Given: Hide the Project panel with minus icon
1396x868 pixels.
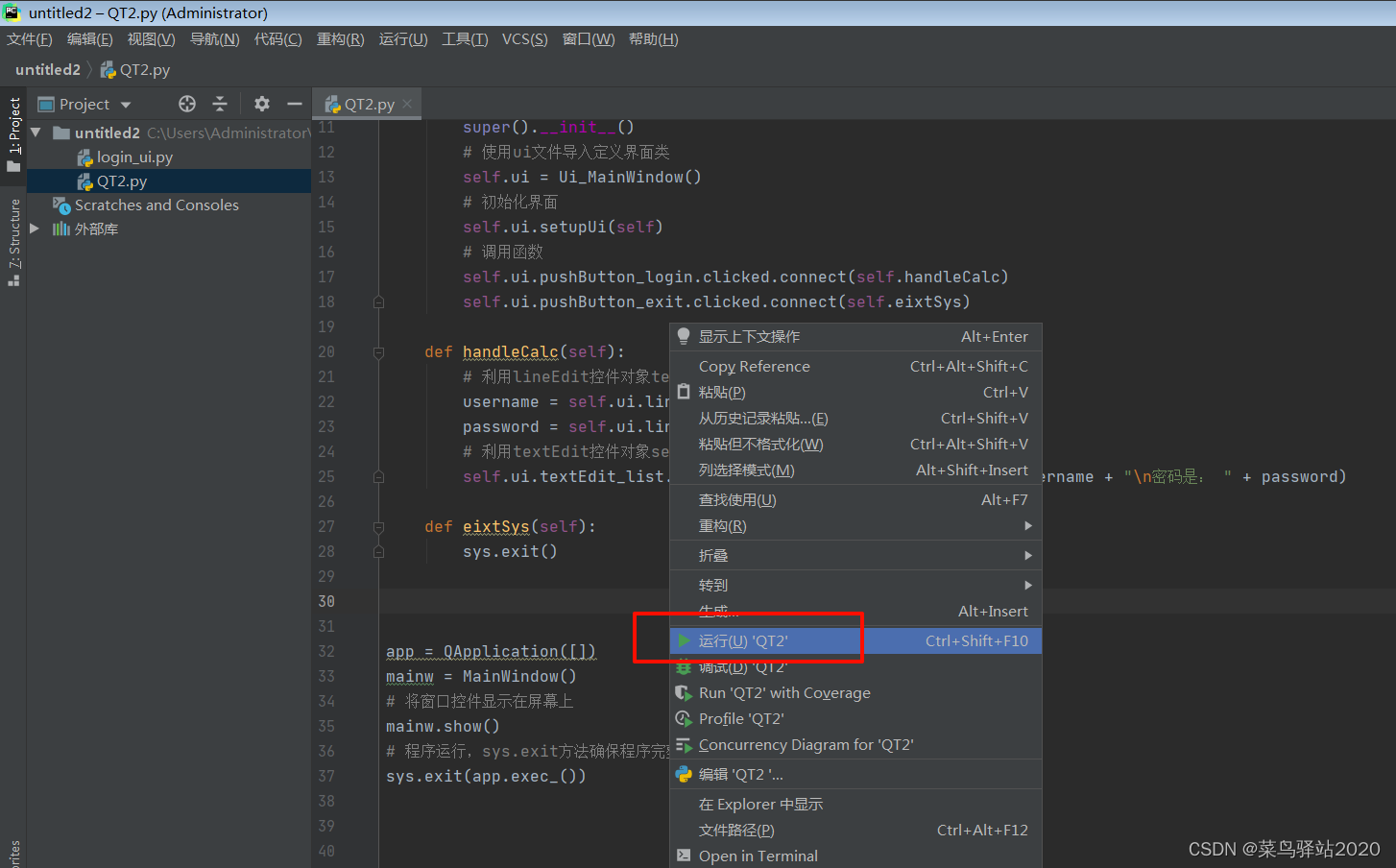Looking at the screenshot, I should click(x=295, y=104).
